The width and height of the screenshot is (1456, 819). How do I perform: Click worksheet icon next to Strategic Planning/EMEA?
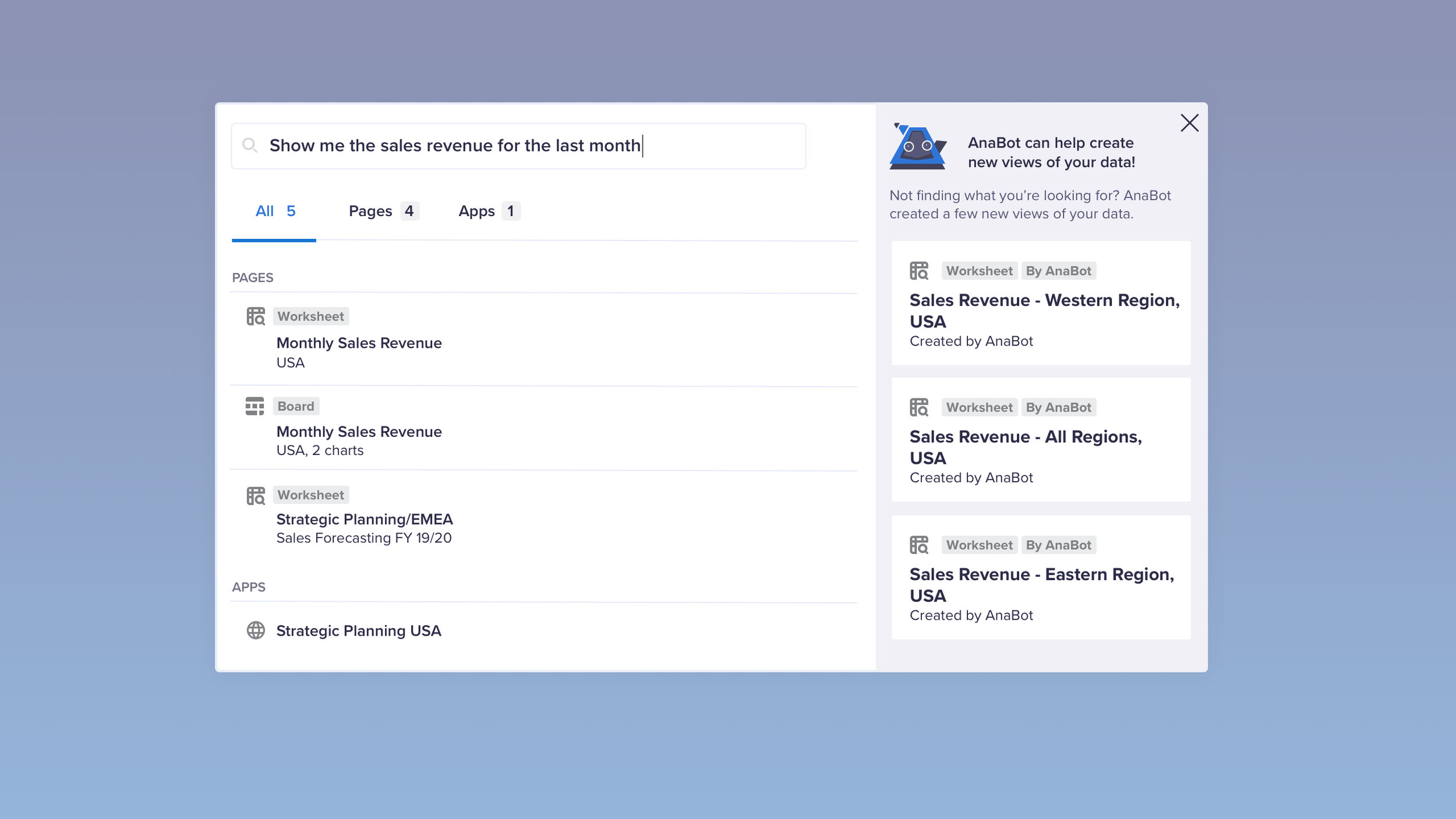point(256,496)
